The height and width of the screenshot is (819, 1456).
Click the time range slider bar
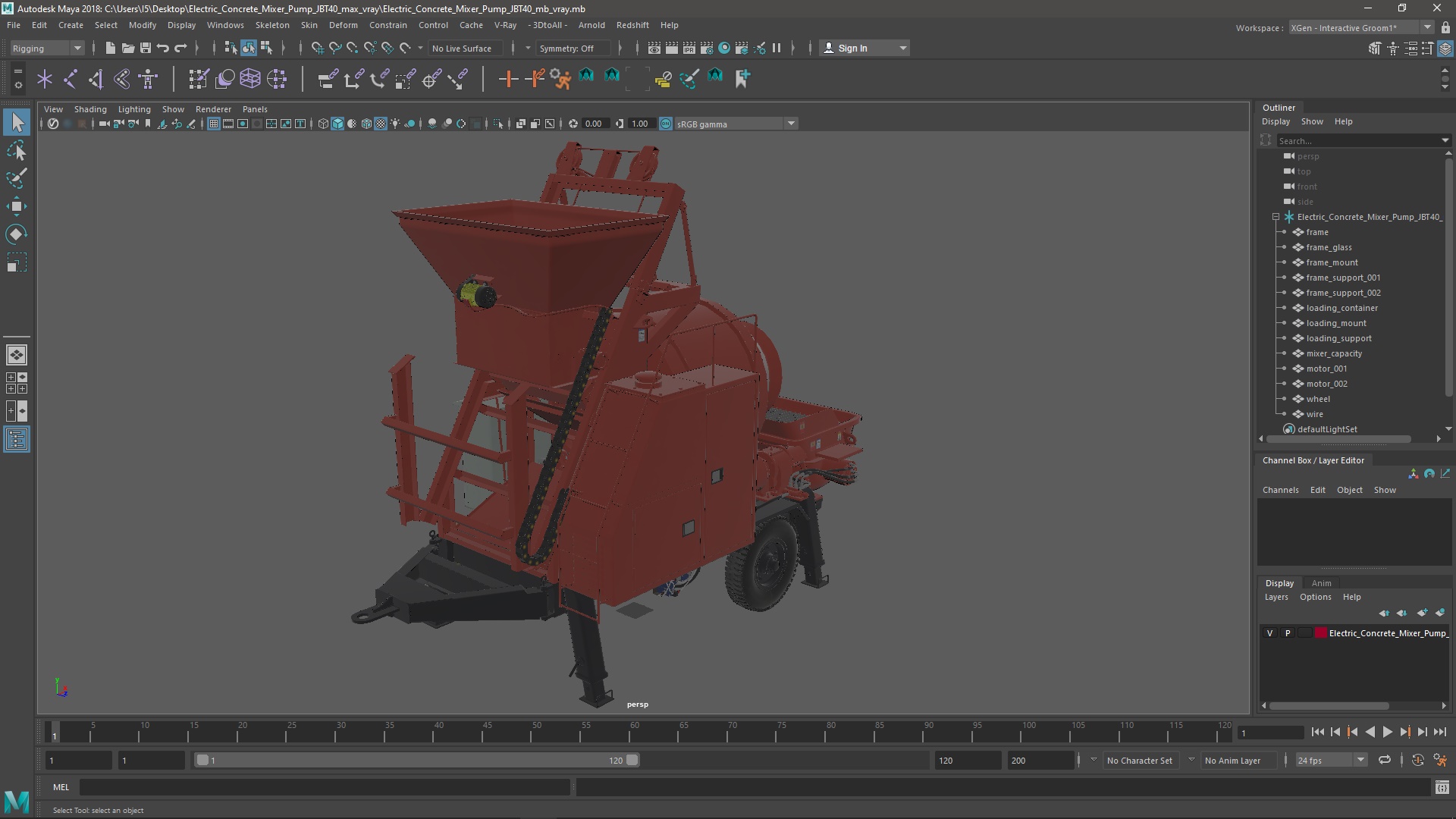pos(416,760)
